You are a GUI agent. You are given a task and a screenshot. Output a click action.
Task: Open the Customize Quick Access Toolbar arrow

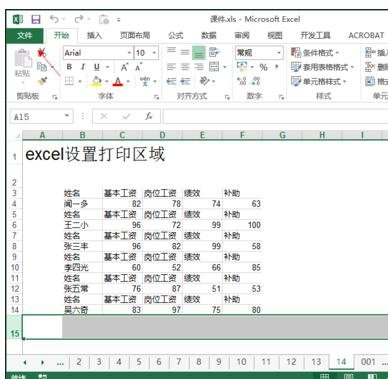click(118, 20)
